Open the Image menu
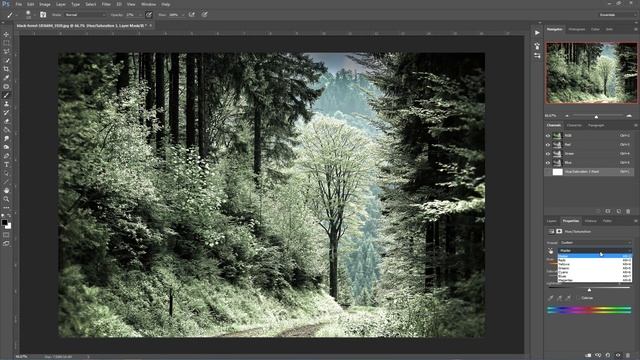The image size is (640, 360). pyautogui.click(x=45, y=4)
